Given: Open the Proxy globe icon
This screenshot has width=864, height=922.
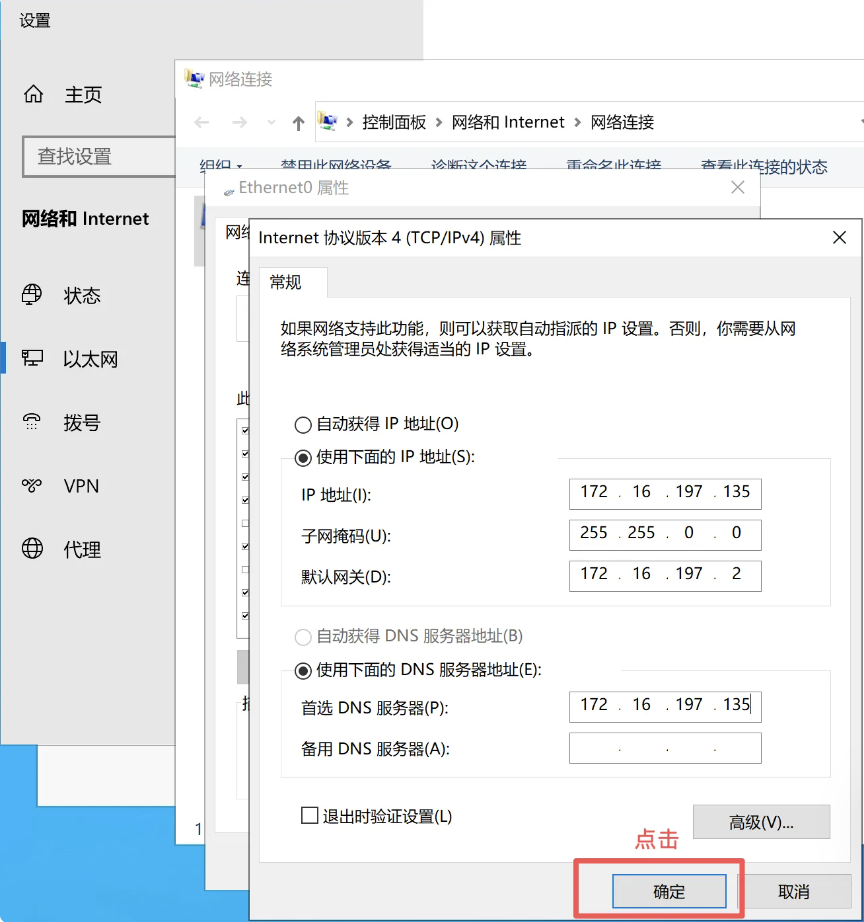Looking at the screenshot, I should pos(33,549).
